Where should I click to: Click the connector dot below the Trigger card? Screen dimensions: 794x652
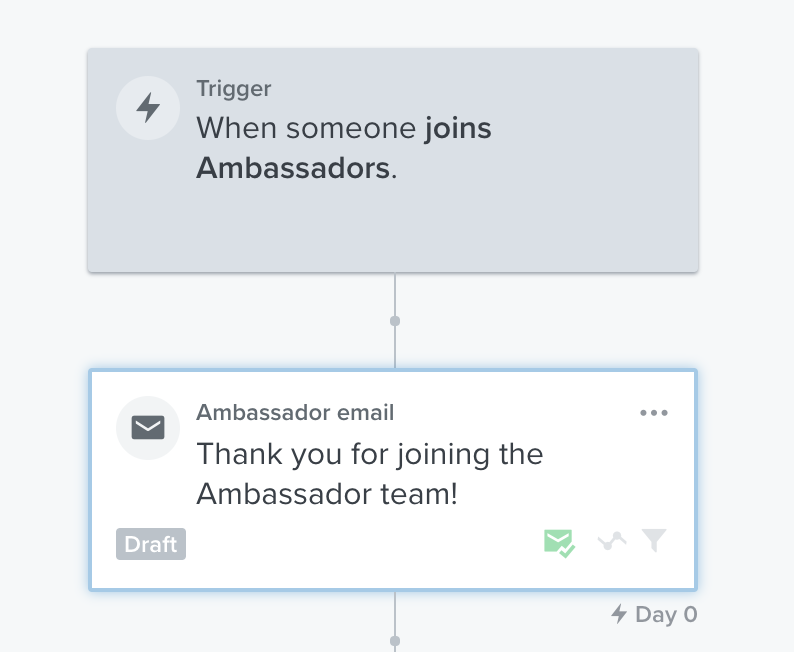(395, 321)
